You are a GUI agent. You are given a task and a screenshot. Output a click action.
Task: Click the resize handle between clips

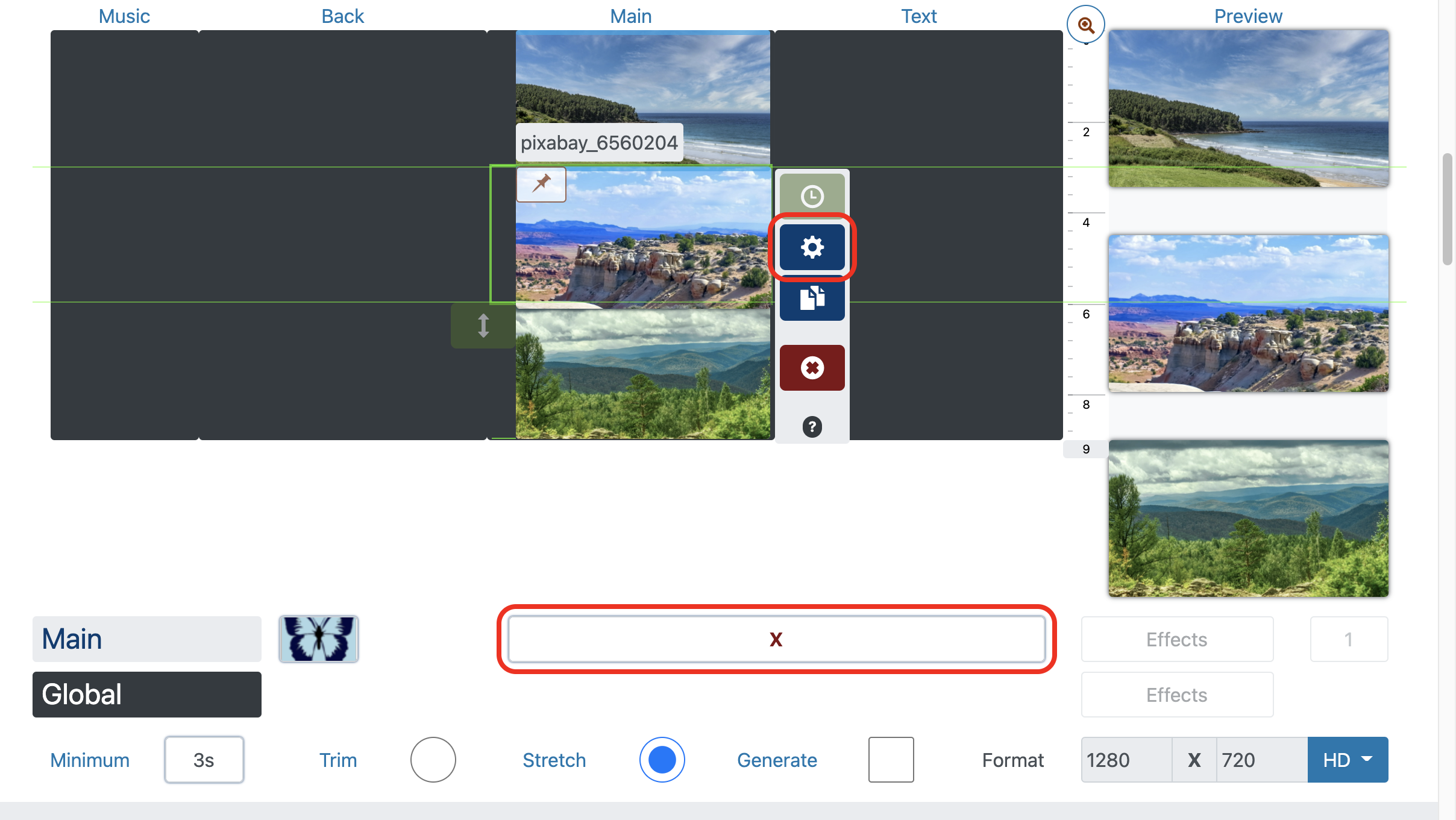point(483,325)
